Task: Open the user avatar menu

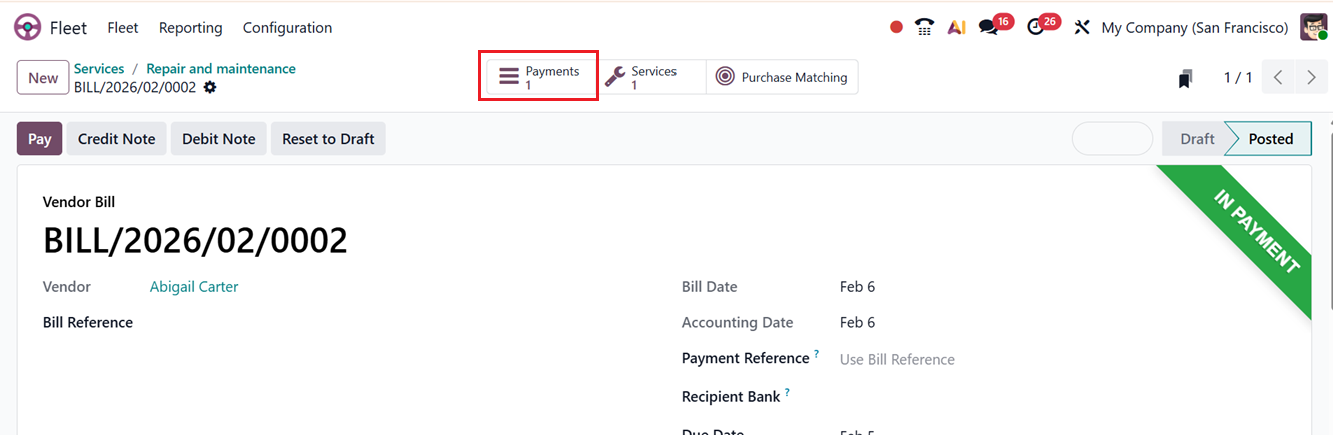Action: (x=1313, y=27)
